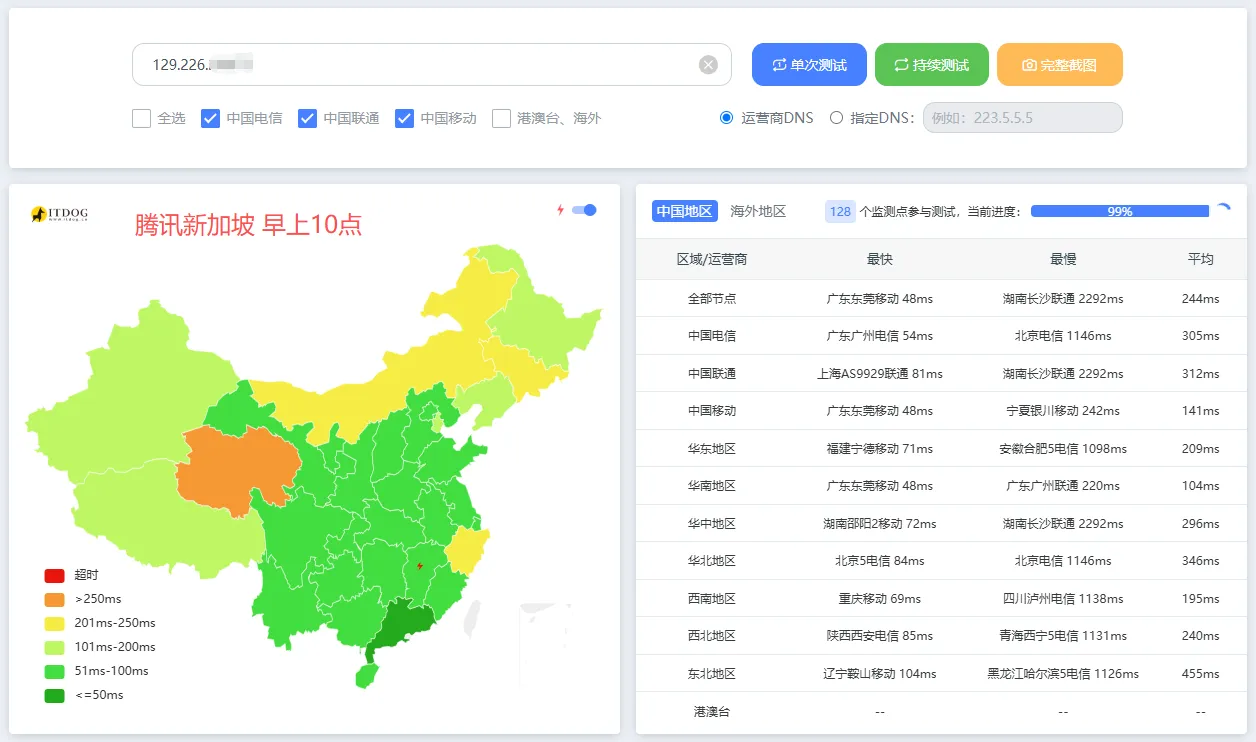Click 广东广州电信 54ms fastest cell

coord(880,336)
